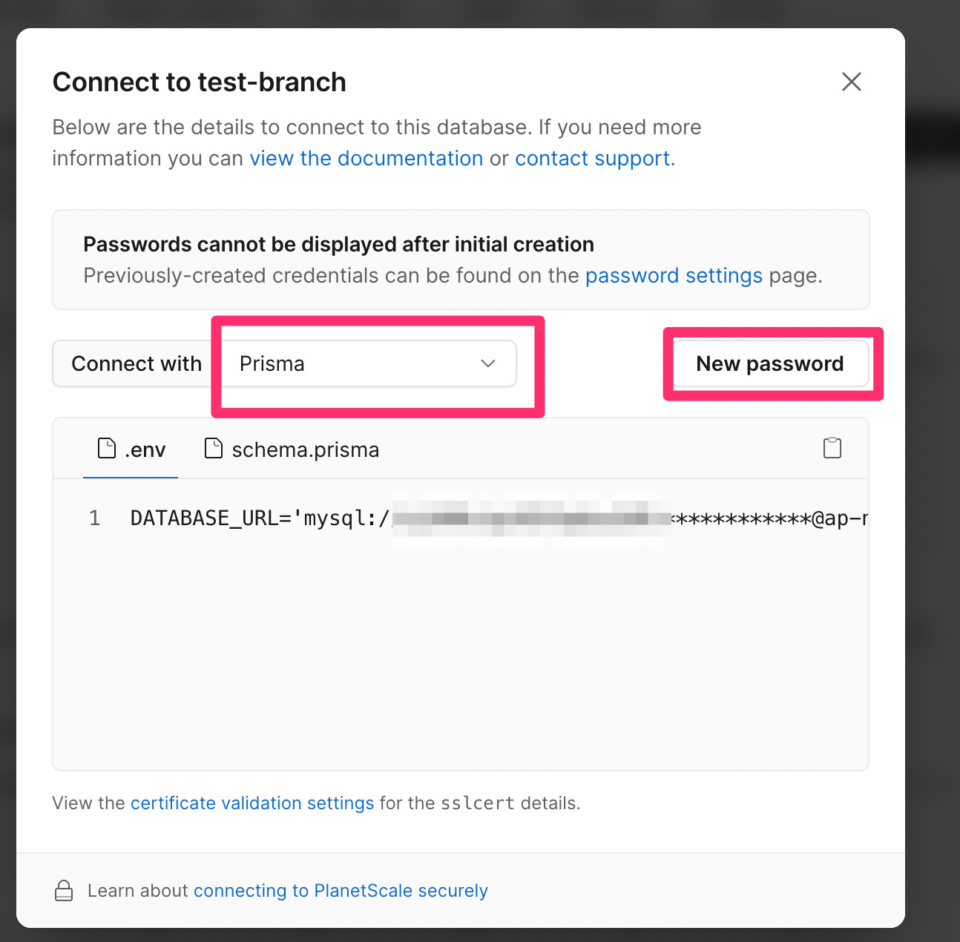The height and width of the screenshot is (942, 960).
Task: Open certificate validation settings link
Action: pos(252,803)
